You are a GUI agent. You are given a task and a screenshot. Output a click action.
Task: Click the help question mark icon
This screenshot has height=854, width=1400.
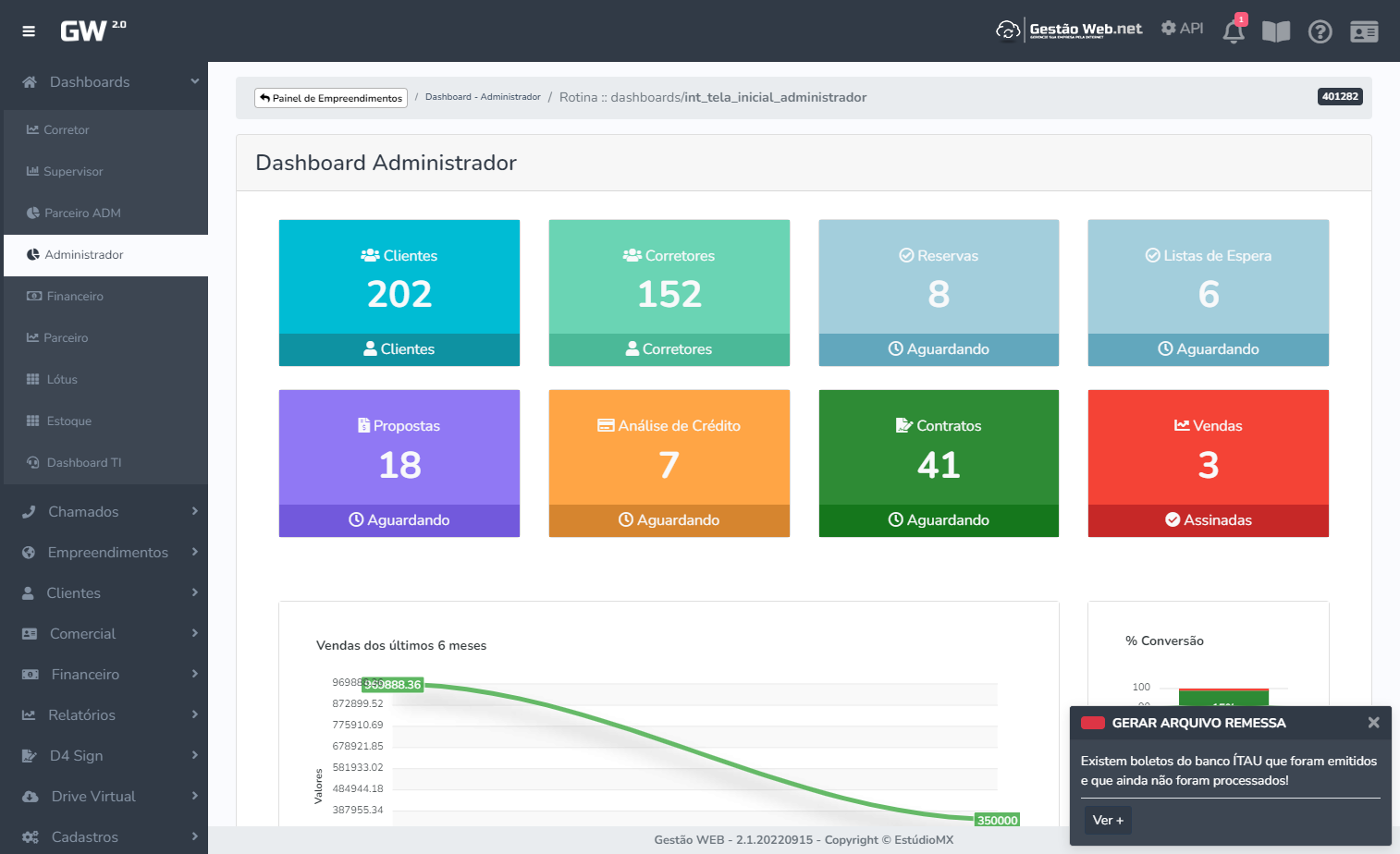point(1320,31)
